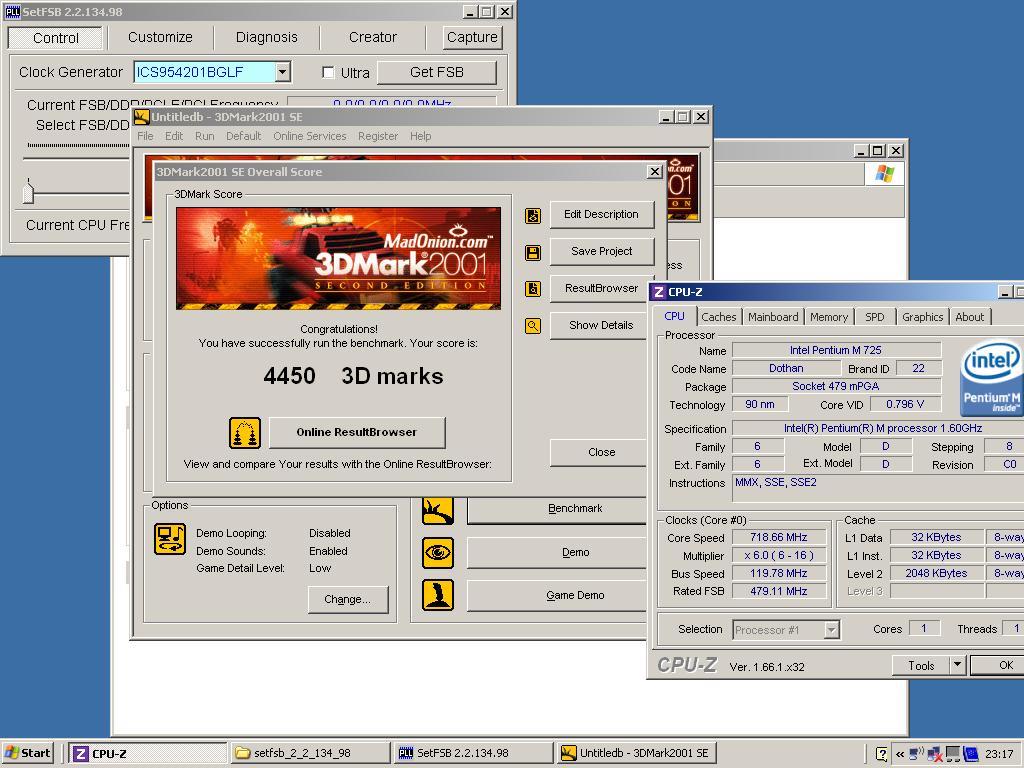
Task: Switch to the Mainboard tab in CPU-Z
Action: pos(773,317)
